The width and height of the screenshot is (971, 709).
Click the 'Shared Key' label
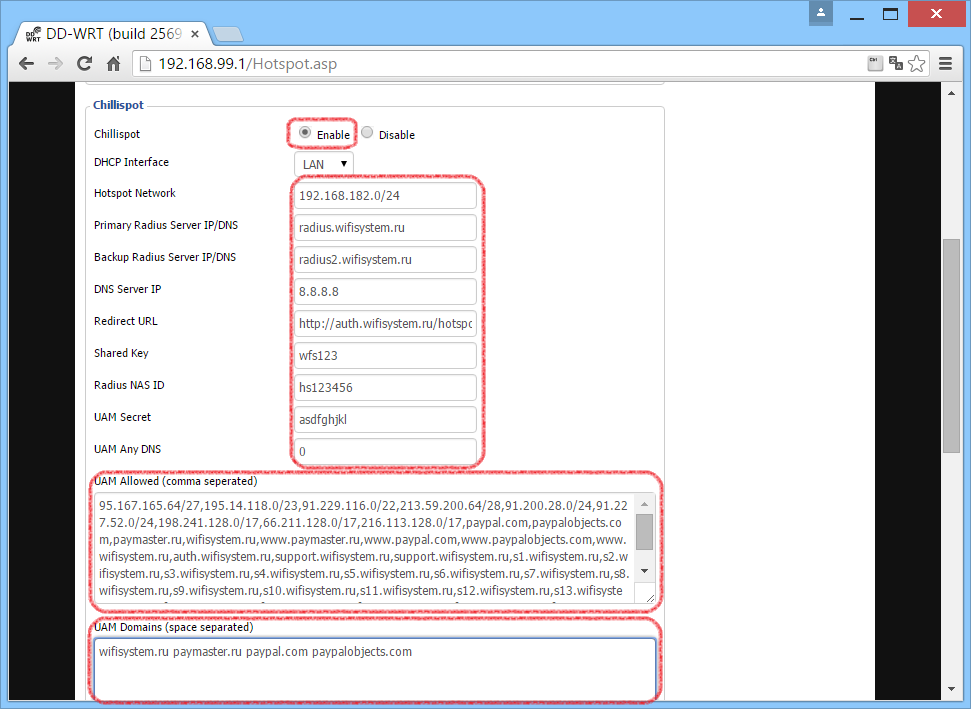pyautogui.click(x=121, y=353)
